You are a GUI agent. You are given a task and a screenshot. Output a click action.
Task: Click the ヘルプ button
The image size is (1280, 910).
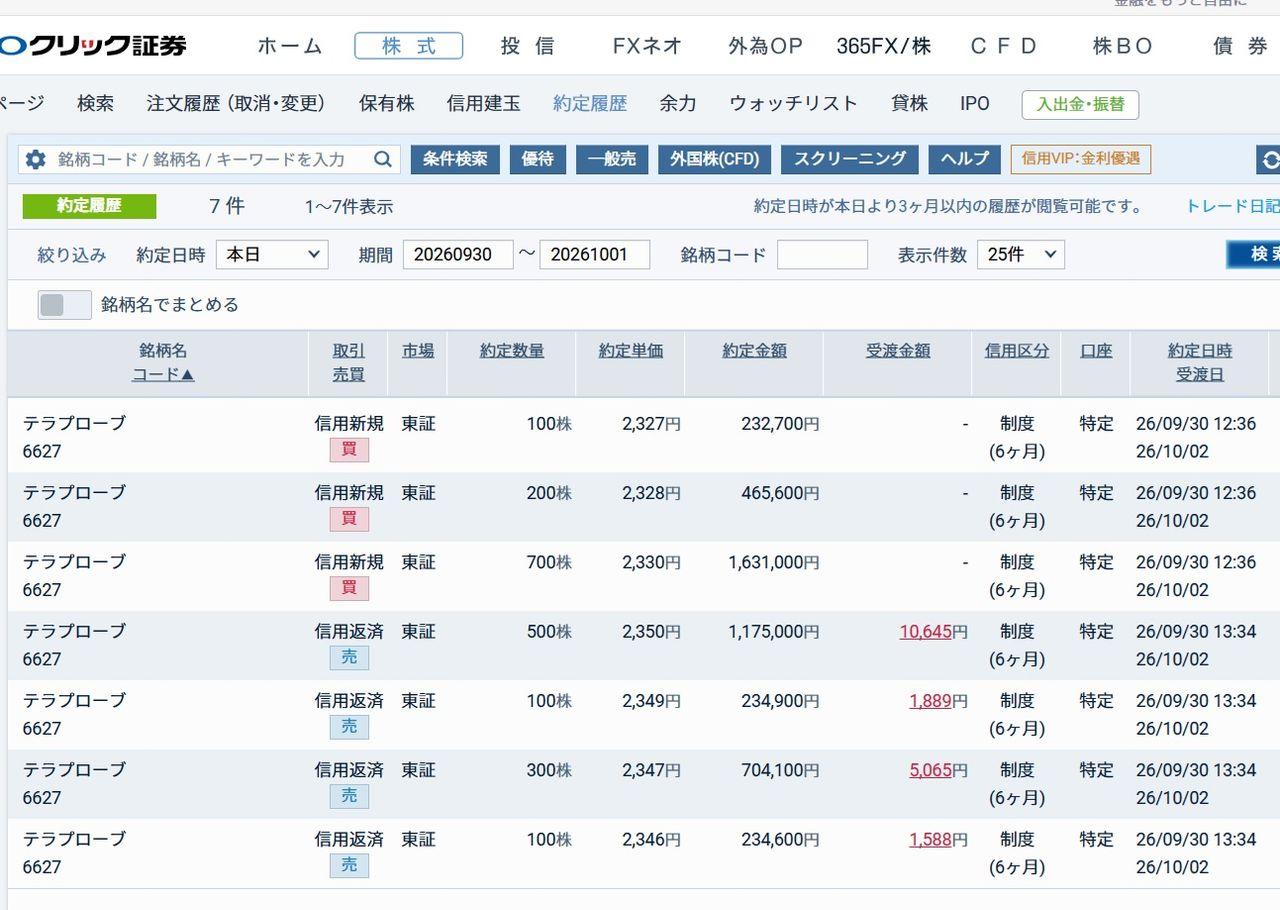tap(965, 159)
